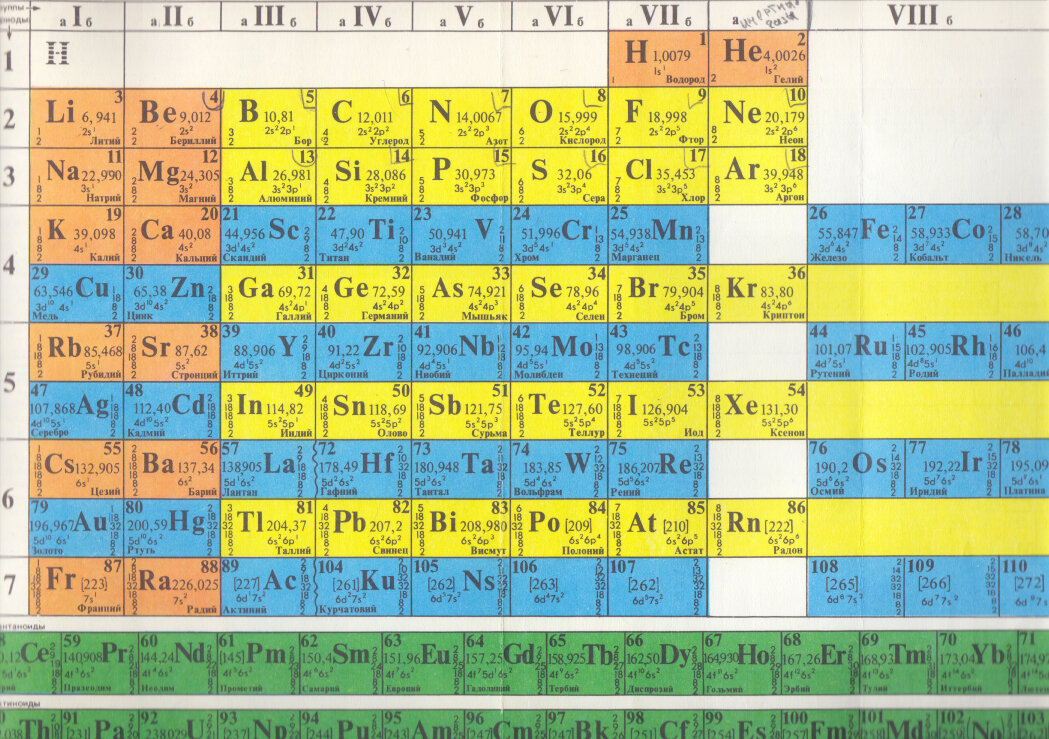The width and height of the screenshot is (1049, 739).
Task: Select the Gallium Ga 69,72 cell
Action: pyautogui.click(x=268, y=294)
